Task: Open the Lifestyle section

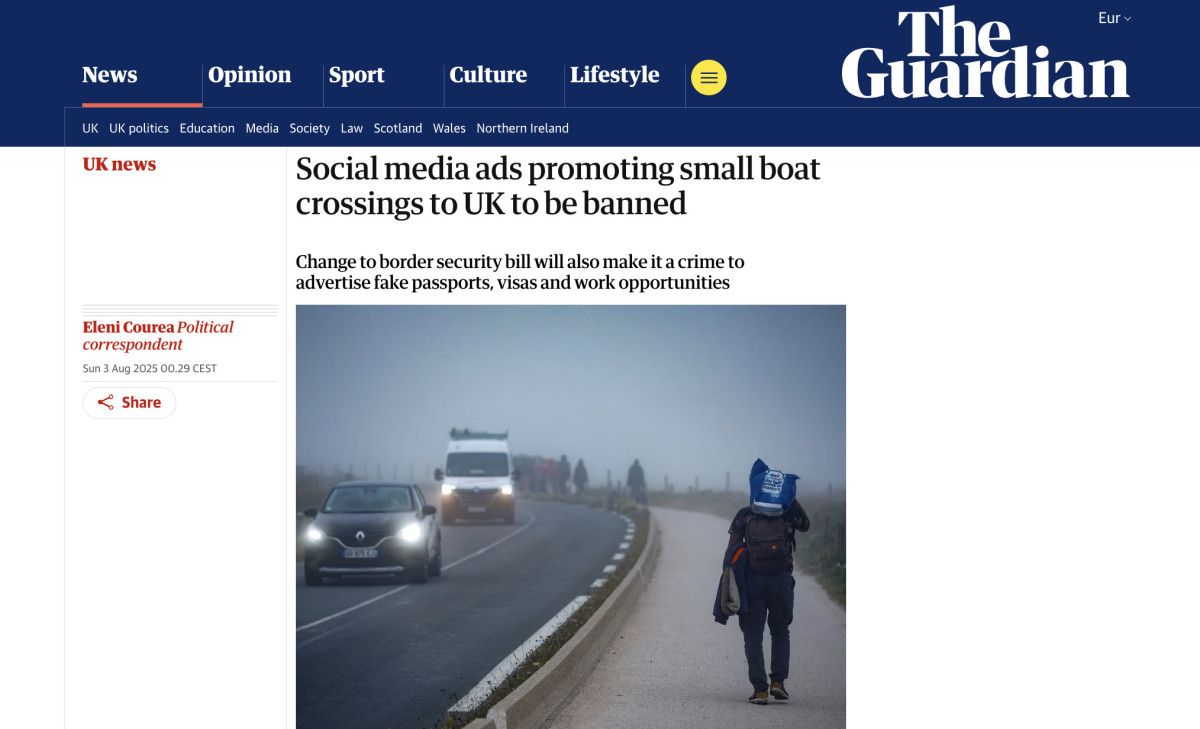Action: coord(614,75)
